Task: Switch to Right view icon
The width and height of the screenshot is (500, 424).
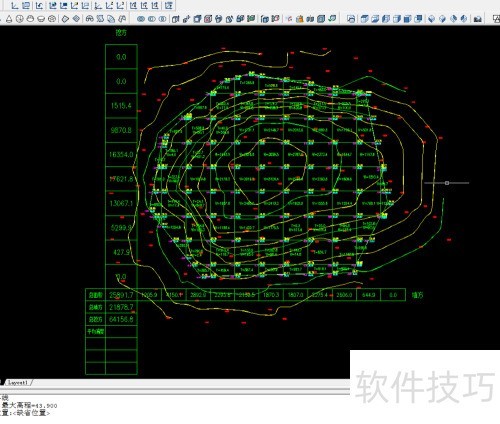Action: (396, 19)
